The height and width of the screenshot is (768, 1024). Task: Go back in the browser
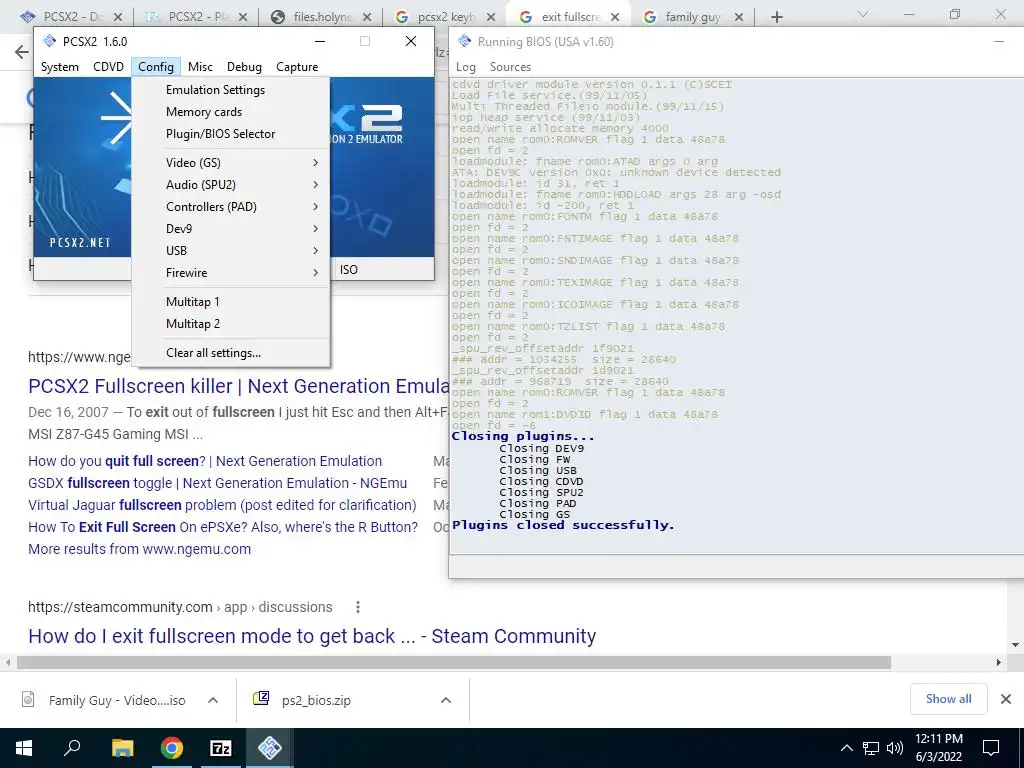(x=22, y=52)
